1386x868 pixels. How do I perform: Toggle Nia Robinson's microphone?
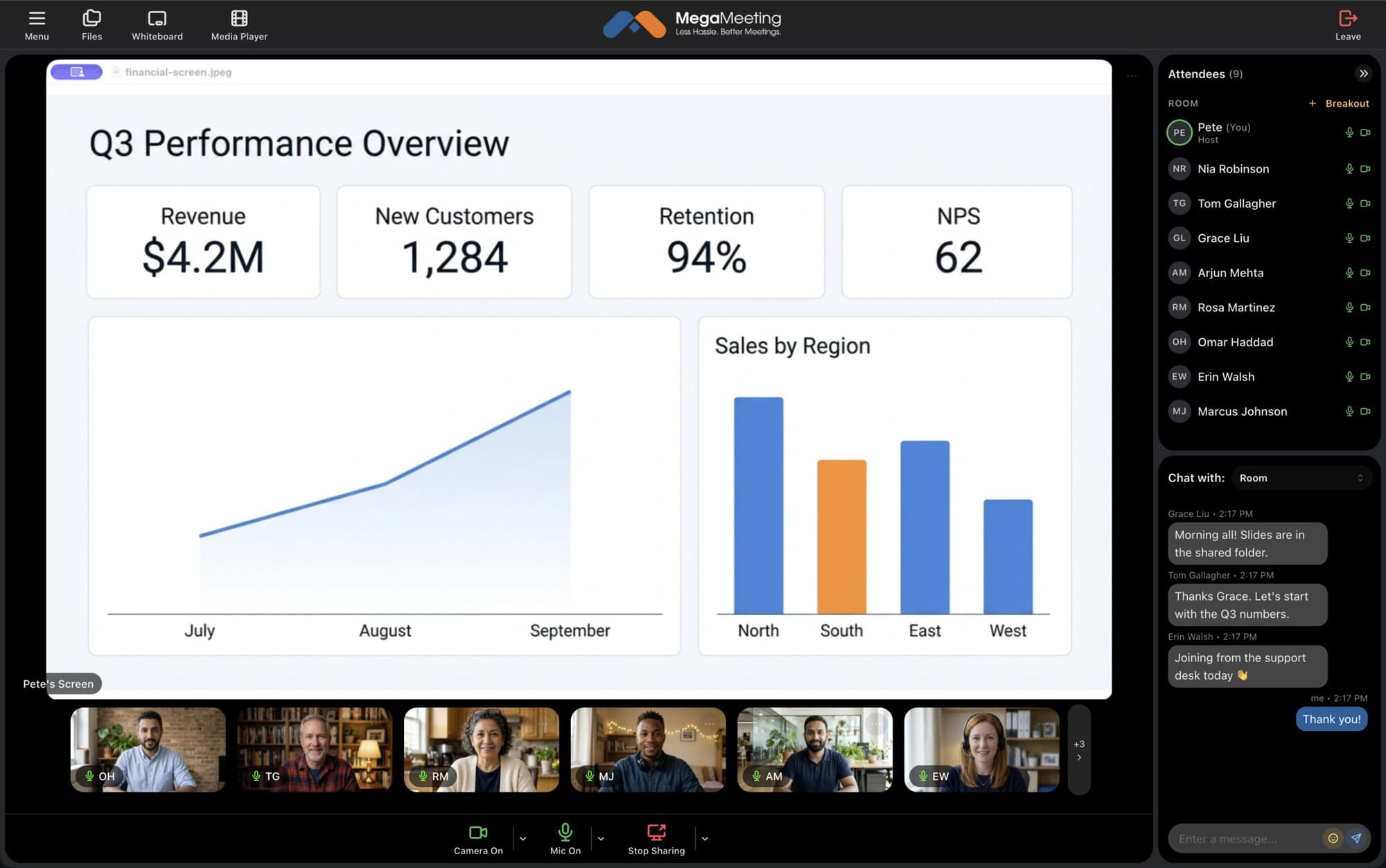click(x=1349, y=168)
